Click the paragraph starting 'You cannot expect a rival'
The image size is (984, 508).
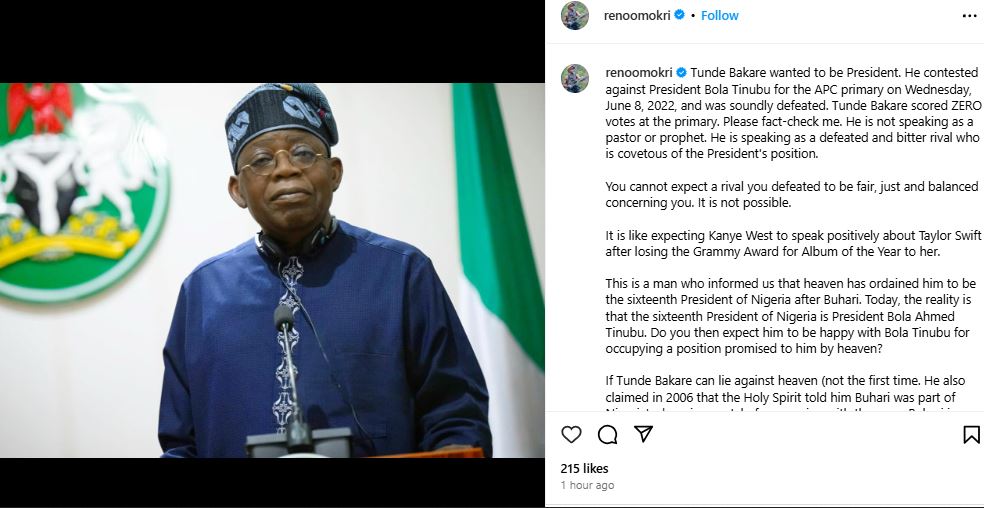click(780, 194)
